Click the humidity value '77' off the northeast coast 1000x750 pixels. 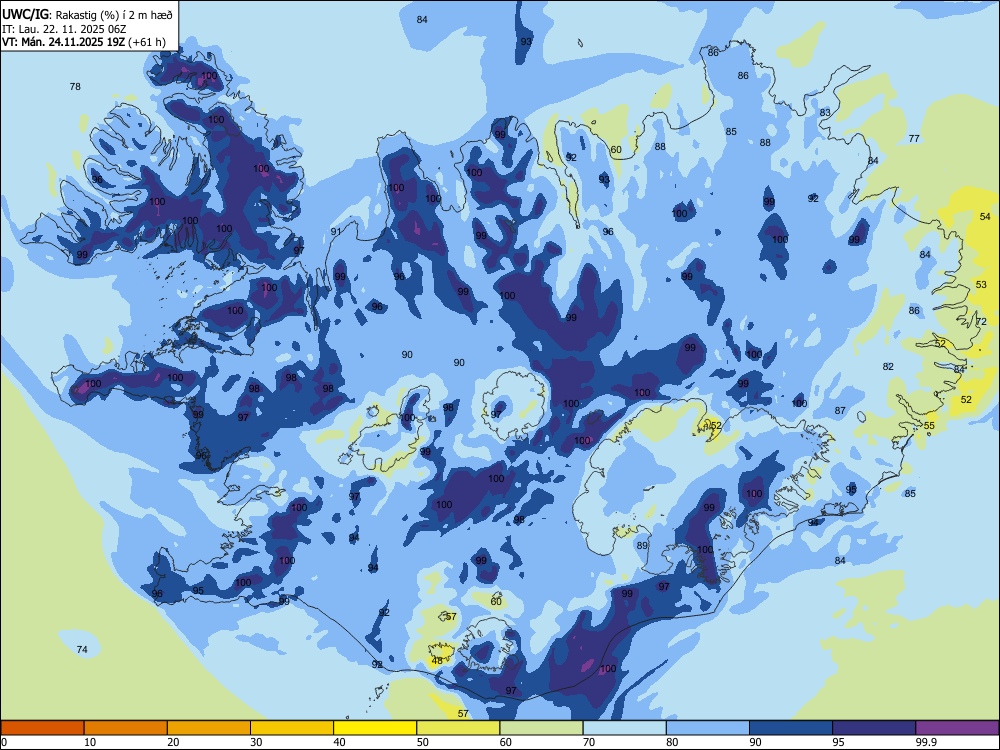point(914,138)
